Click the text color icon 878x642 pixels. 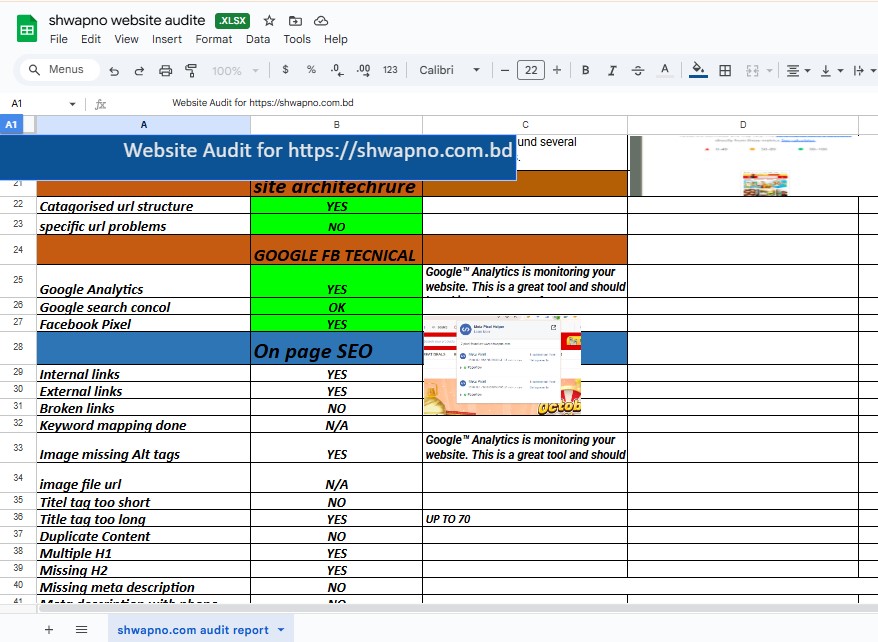tap(665, 70)
